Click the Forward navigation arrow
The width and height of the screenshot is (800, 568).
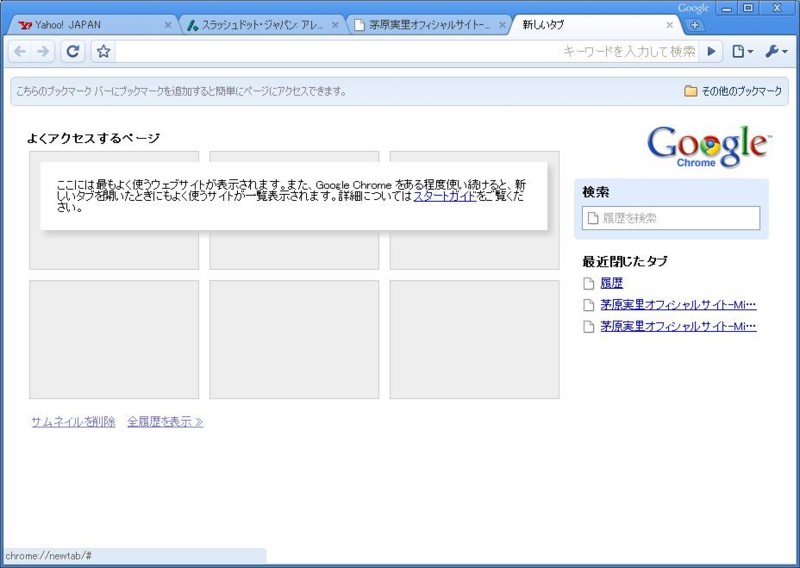coord(44,52)
